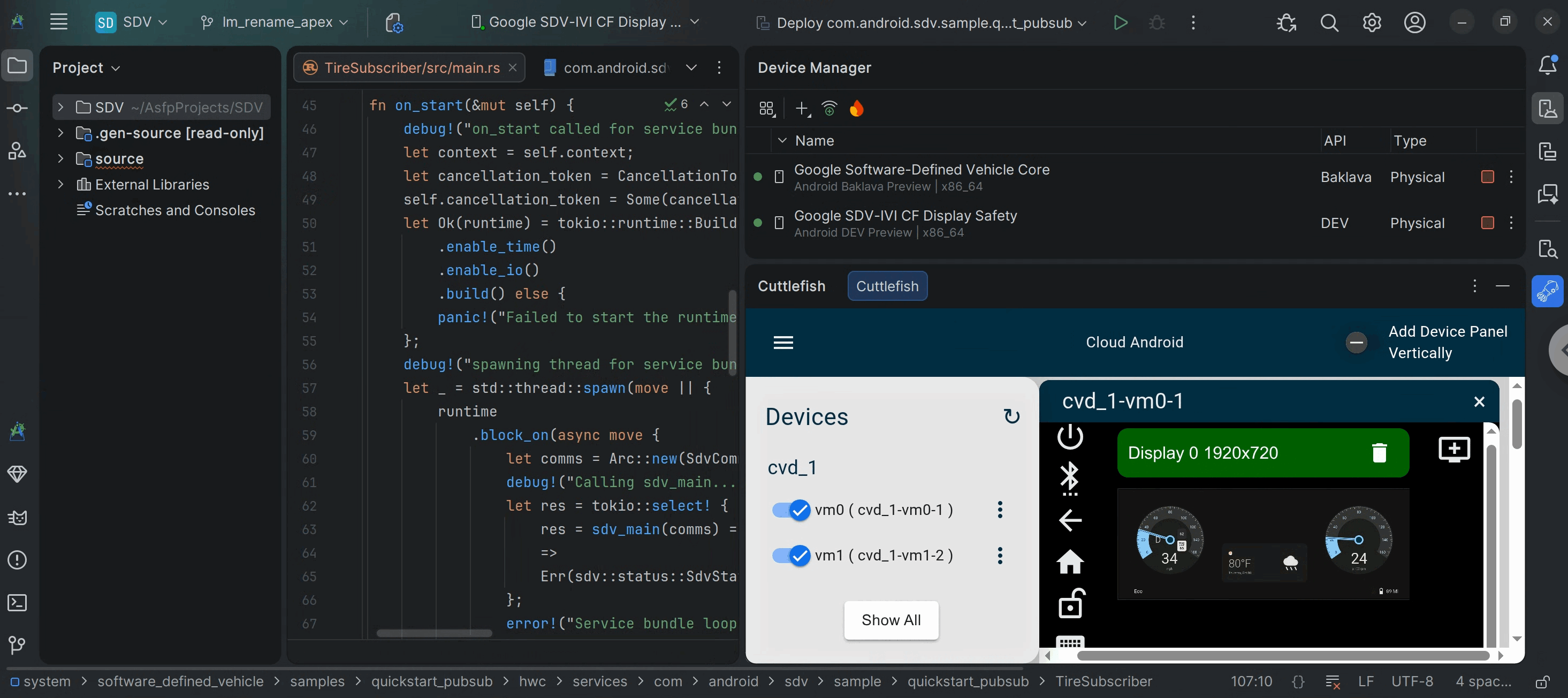Click the Run button in top toolbar
Screen dimensions: 1568x698
click(1120, 22)
